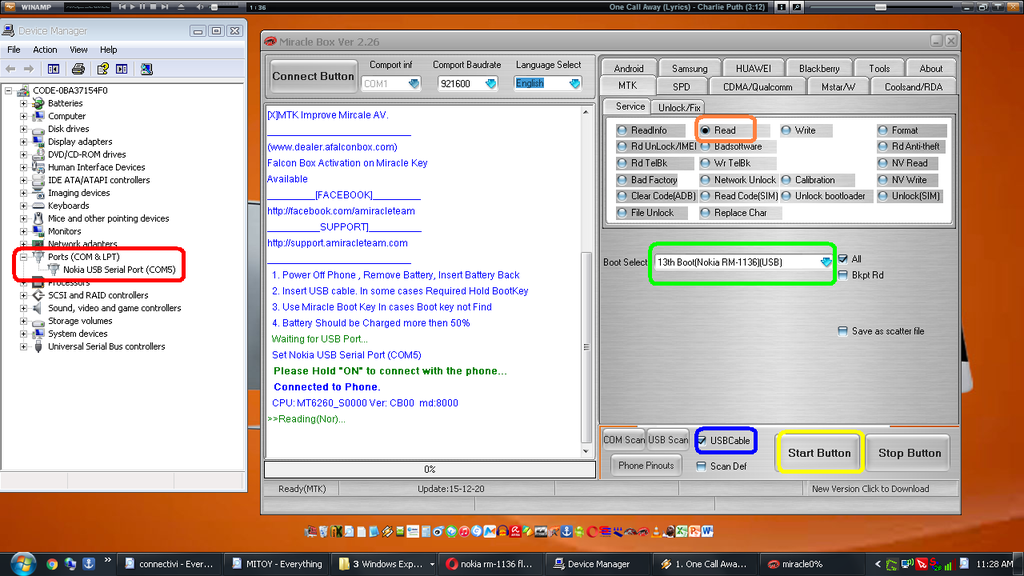Click the Batteries device icon

click(38, 103)
